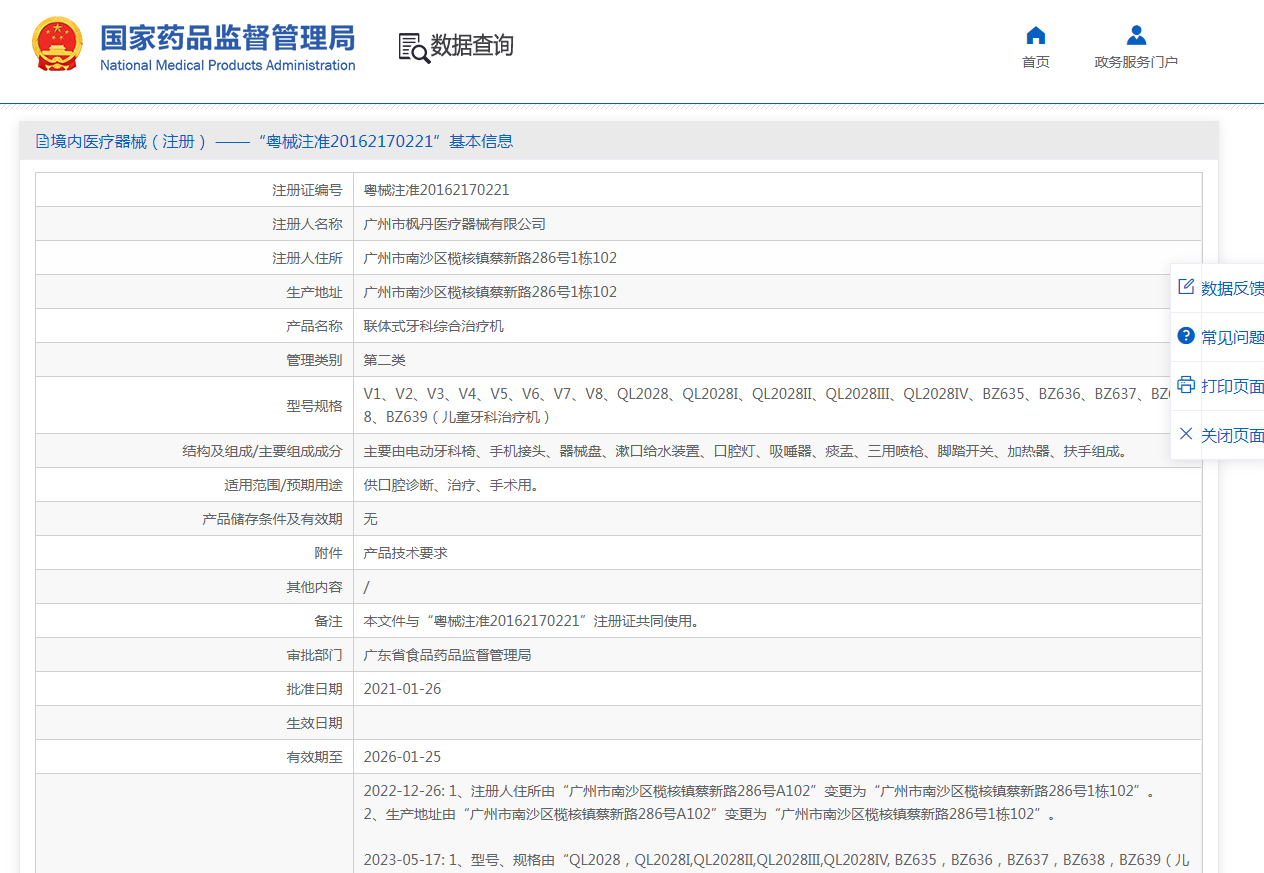Click the National Medical Products Administration emblem

pos(57,45)
